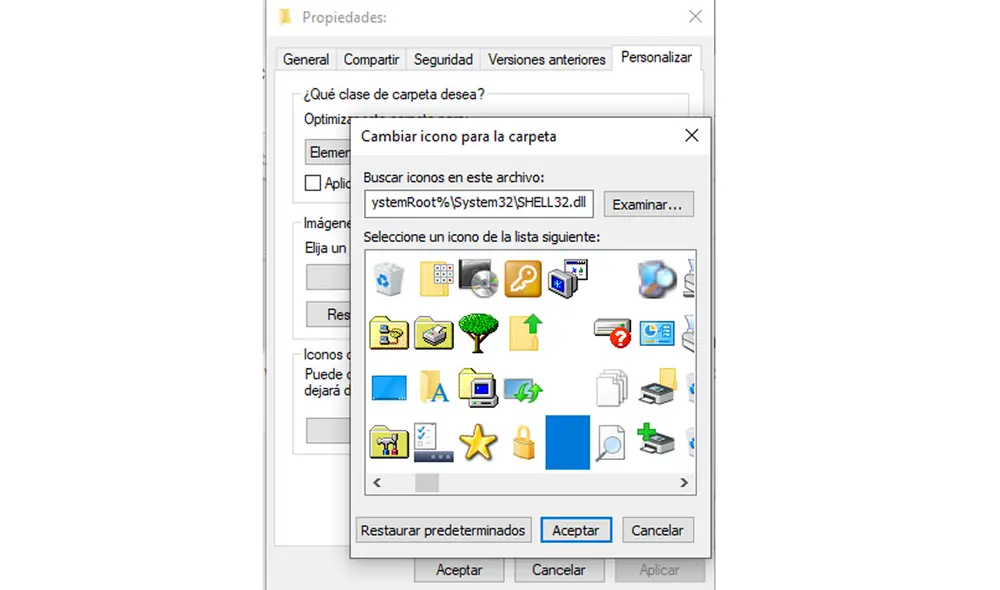
Task: Open the Seguridad tab
Action: (443, 59)
